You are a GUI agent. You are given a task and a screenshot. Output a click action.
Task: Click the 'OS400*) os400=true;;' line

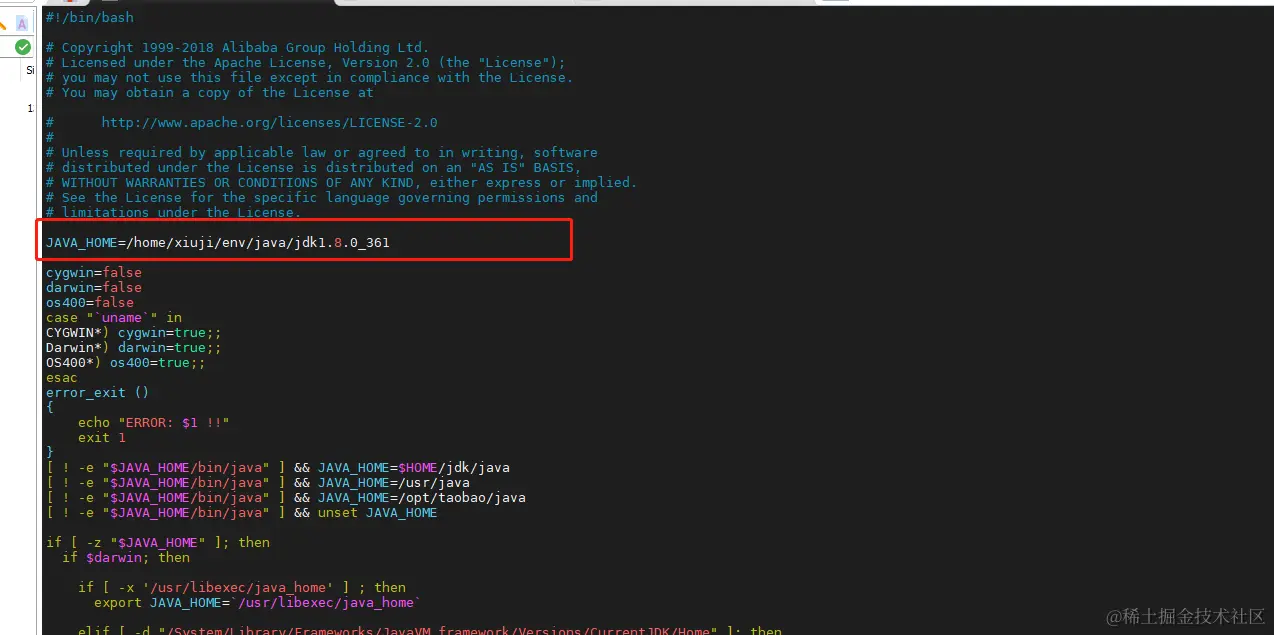126,362
